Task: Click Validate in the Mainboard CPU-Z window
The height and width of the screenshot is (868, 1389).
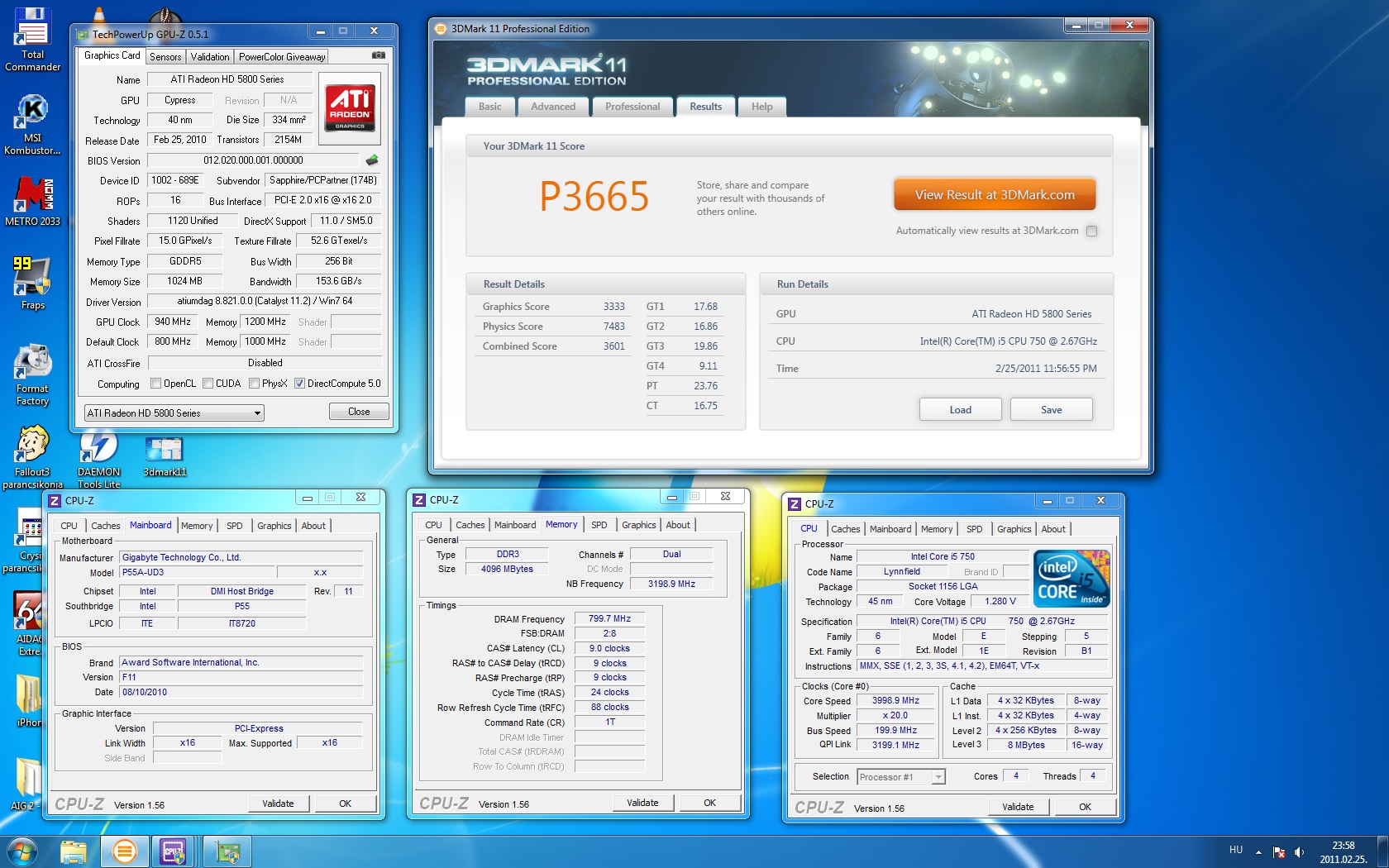Action: [278, 804]
